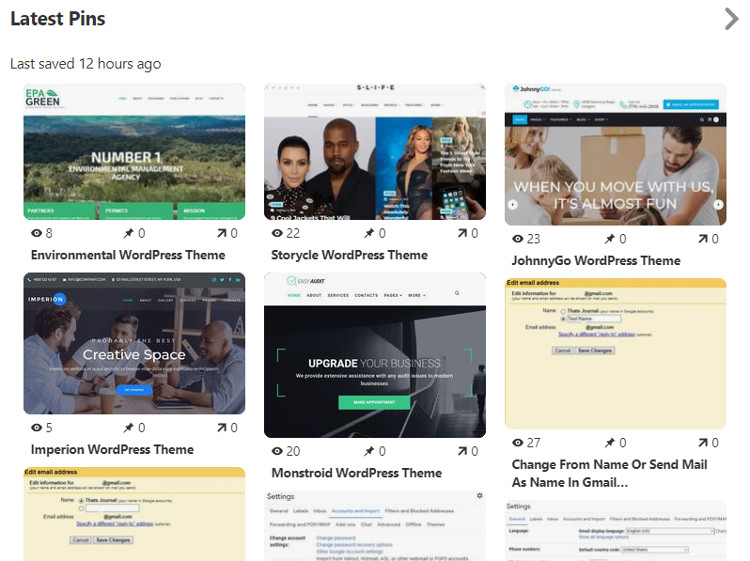750x561 pixels.
Task: Open the Gmail Accounts and Import settings pin
Action: [x=375, y=526]
